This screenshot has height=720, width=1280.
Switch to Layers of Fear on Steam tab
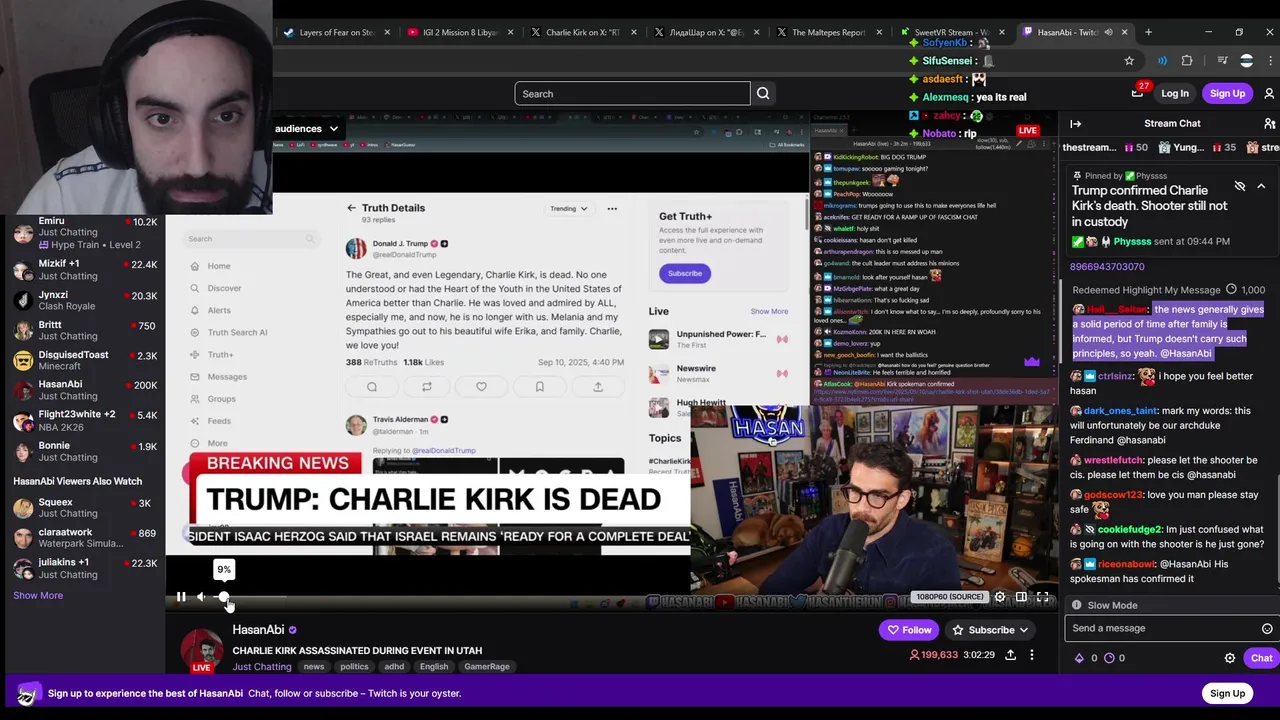[338, 32]
